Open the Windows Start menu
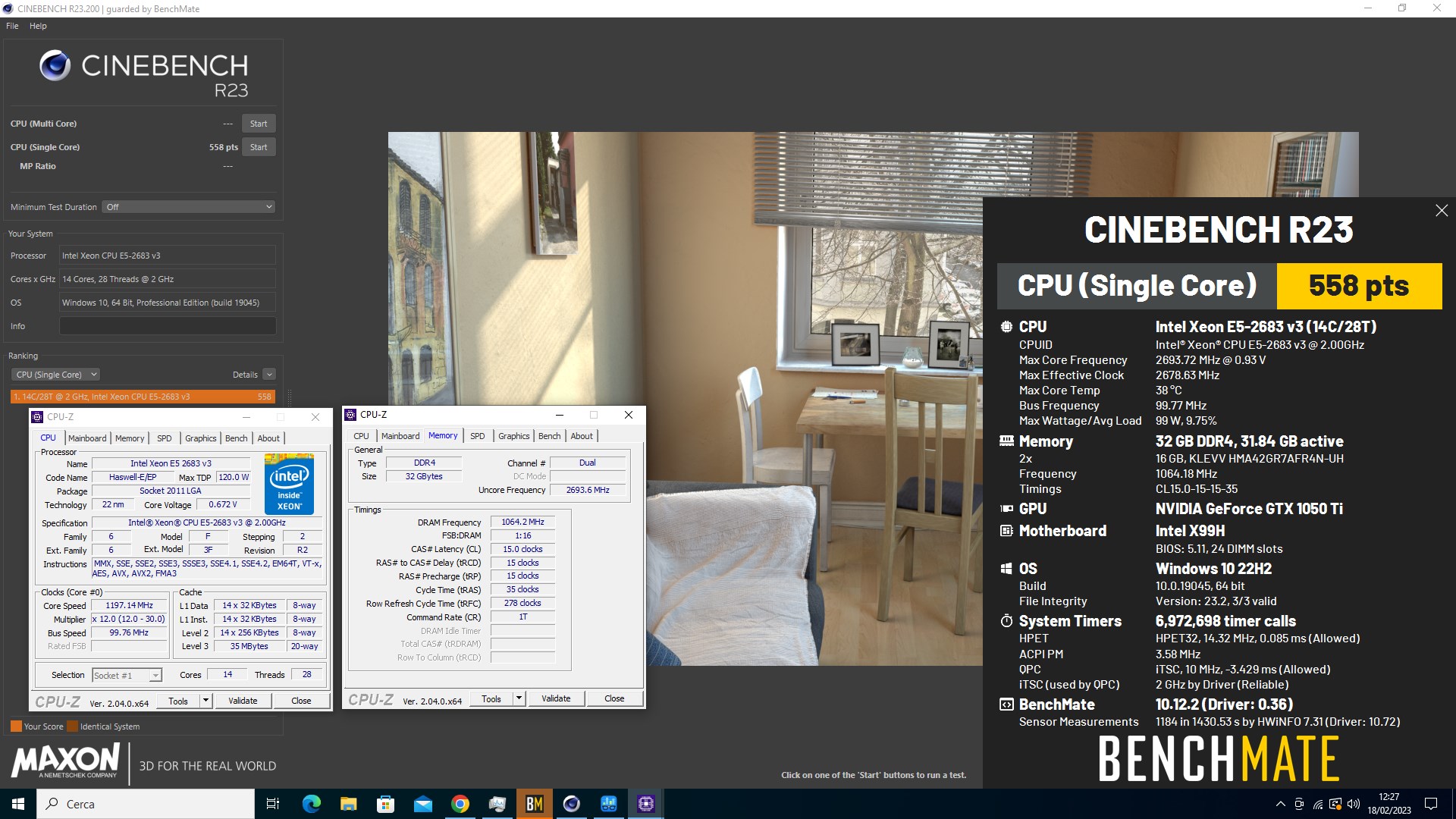This screenshot has height=819, width=1456. (18, 804)
